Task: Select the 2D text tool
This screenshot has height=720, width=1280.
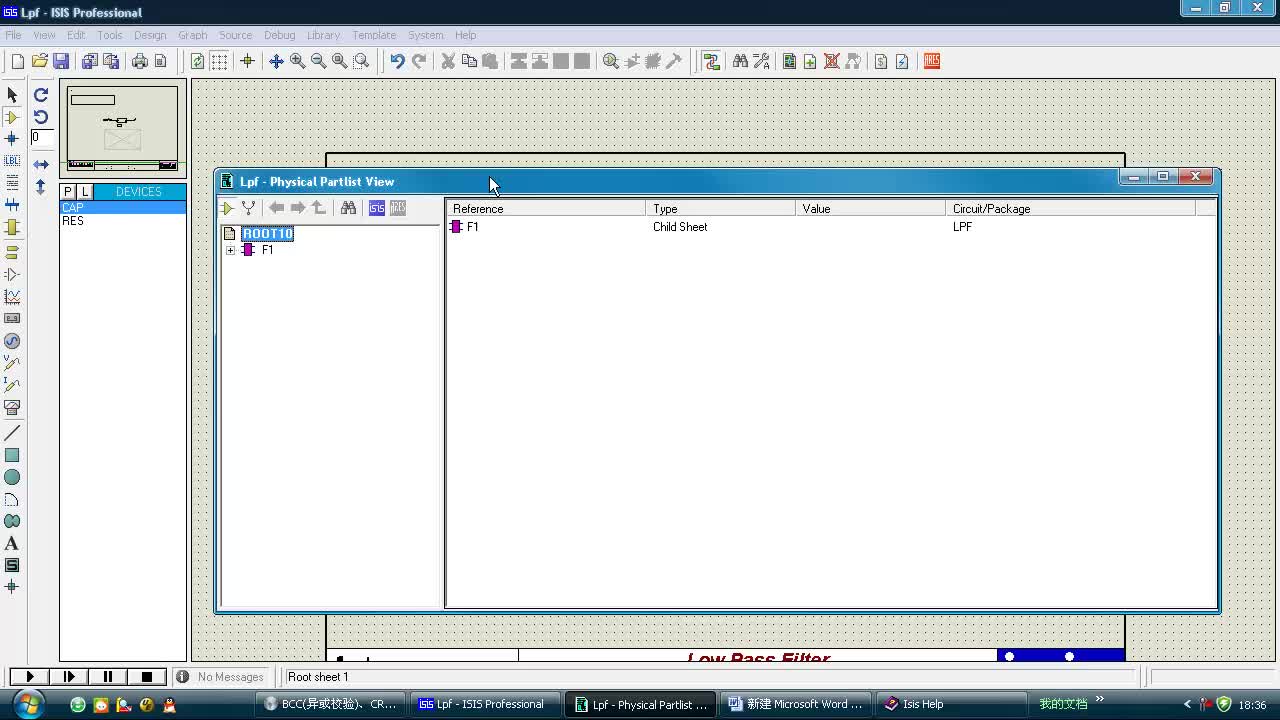Action: [12, 543]
